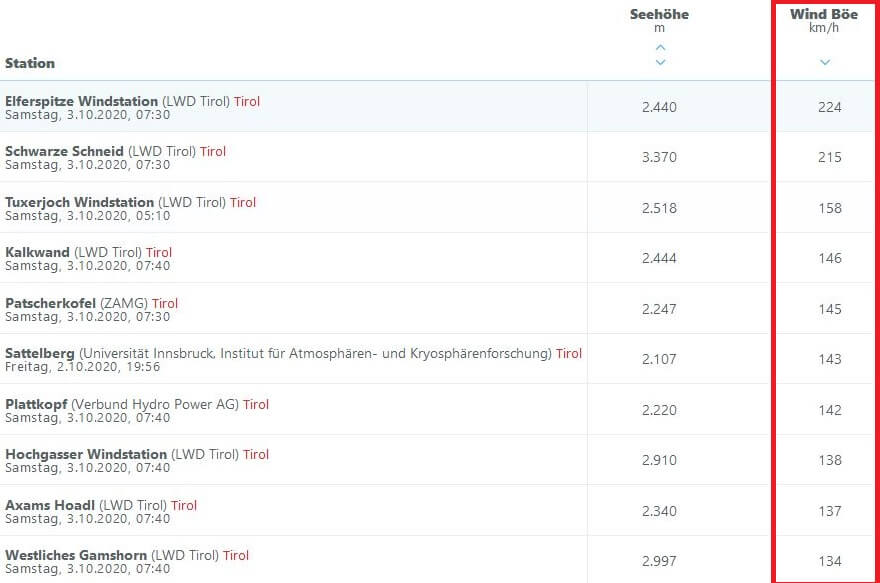Click the Seehöhe column header
The image size is (880, 583).
(659, 14)
